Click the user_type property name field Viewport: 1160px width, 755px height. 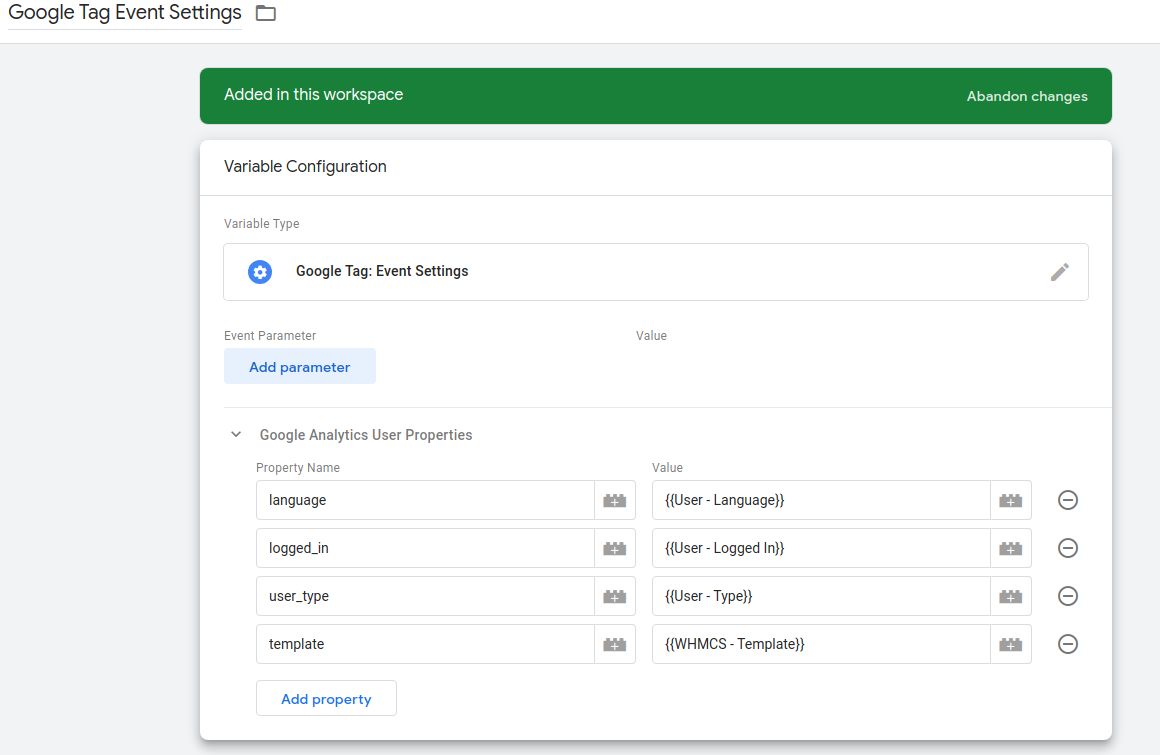point(425,596)
